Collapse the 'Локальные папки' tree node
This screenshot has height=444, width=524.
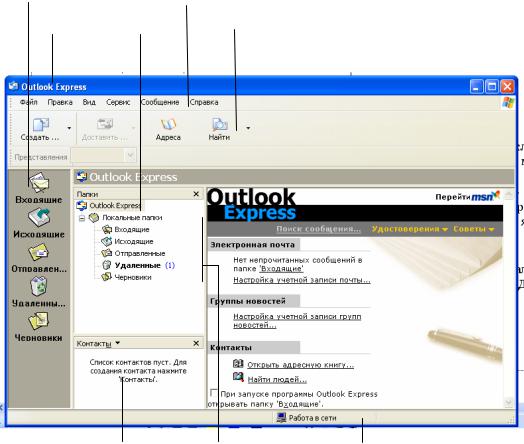point(82,218)
